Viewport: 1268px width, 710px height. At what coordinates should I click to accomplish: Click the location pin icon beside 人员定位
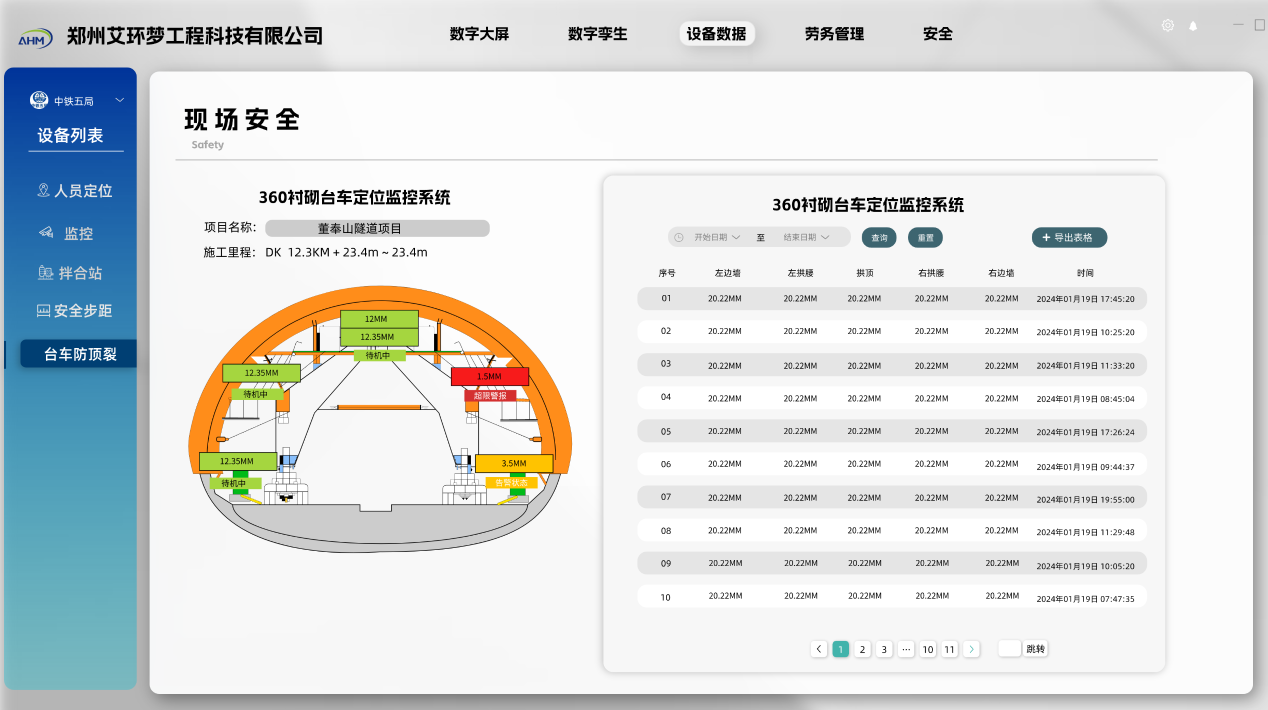[x=43, y=190]
